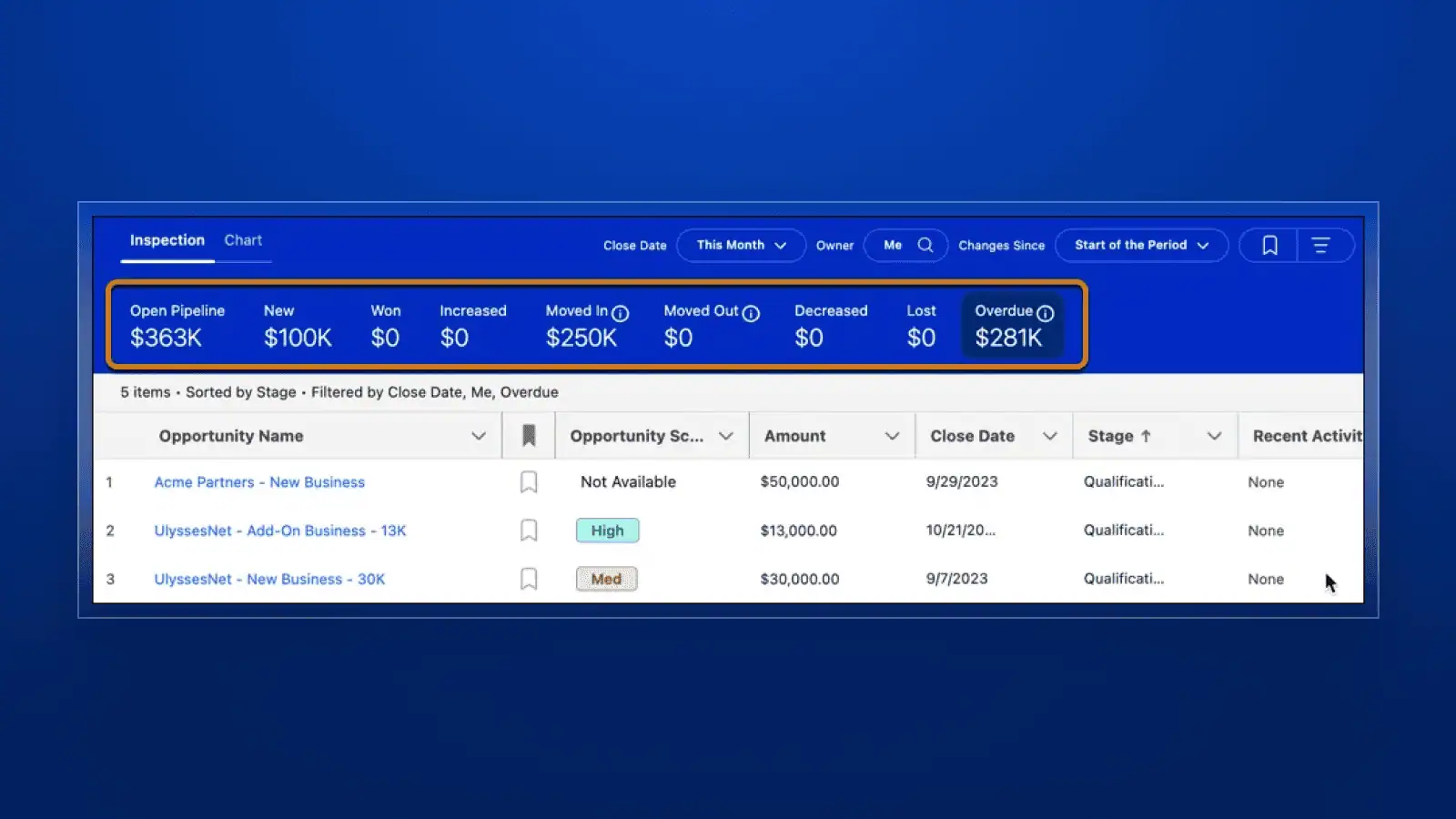Switch to the Inspection tab
Viewport: 1456px width, 819px height.
(x=167, y=240)
